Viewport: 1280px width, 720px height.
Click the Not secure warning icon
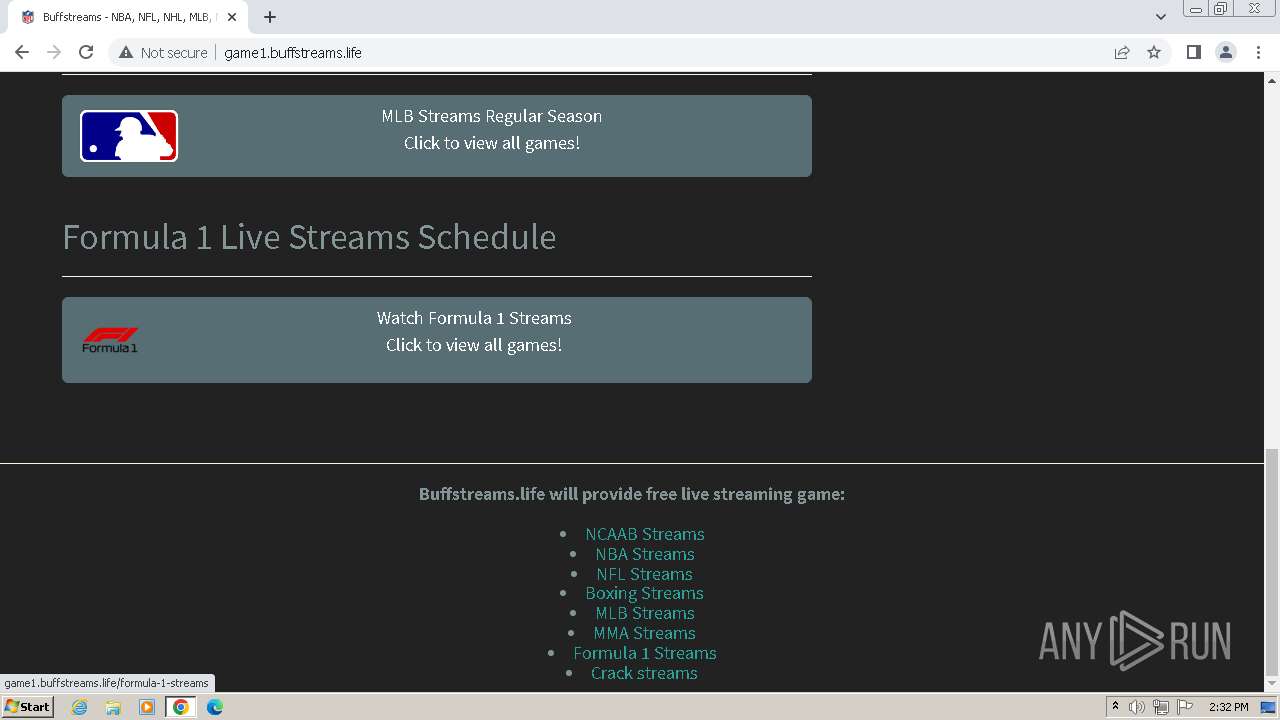(x=126, y=52)
